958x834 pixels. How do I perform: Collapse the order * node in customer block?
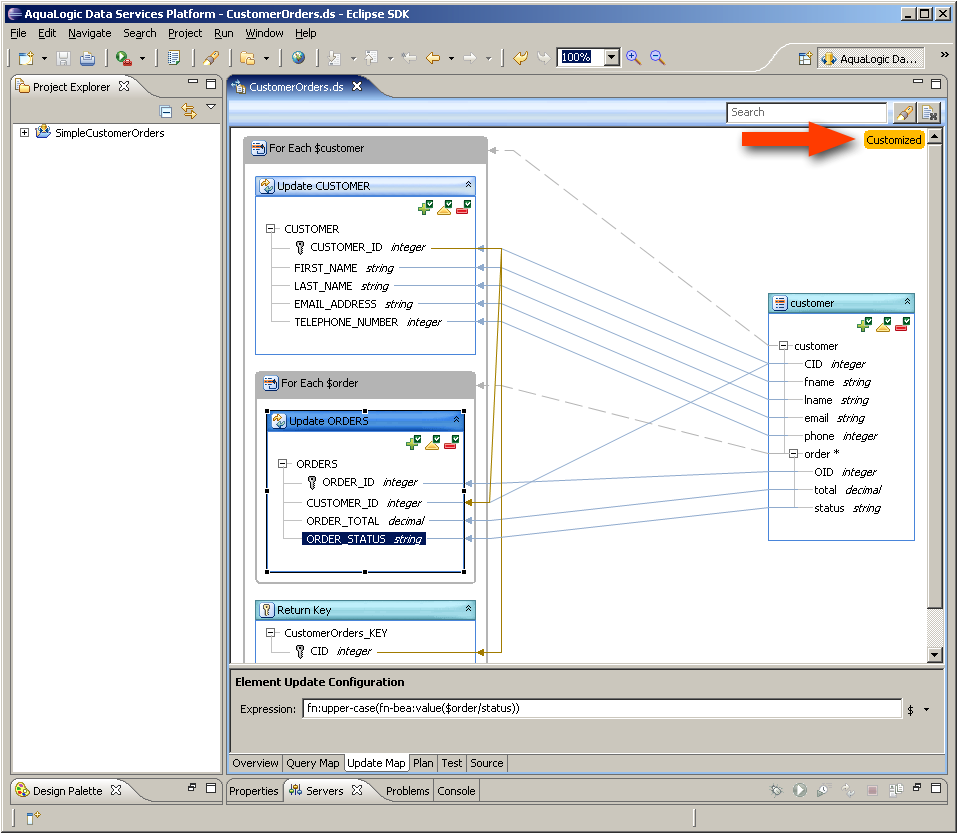(x=793, y=453)
